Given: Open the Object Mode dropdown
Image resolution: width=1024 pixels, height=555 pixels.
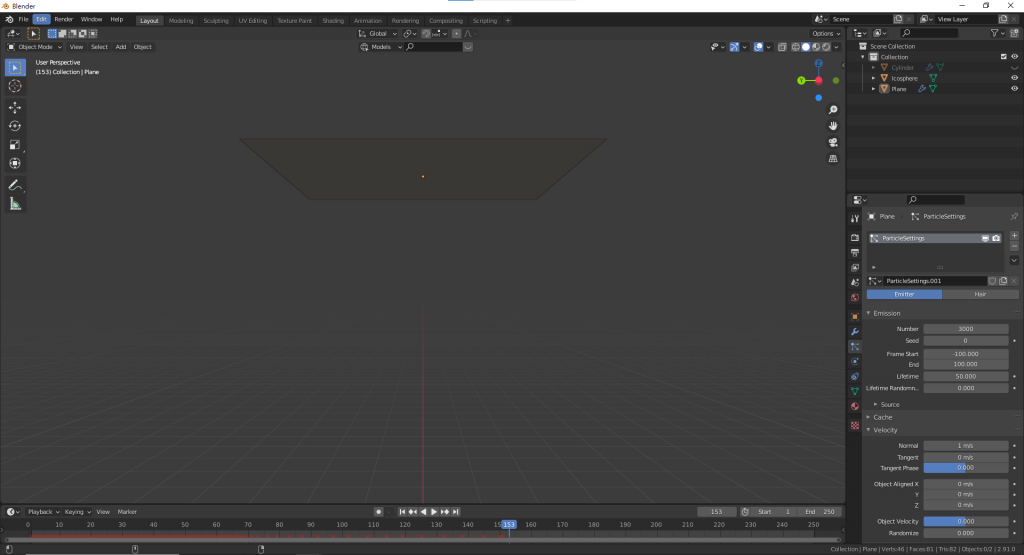Looking at the screenshot, I should click(x=35, y=47).
